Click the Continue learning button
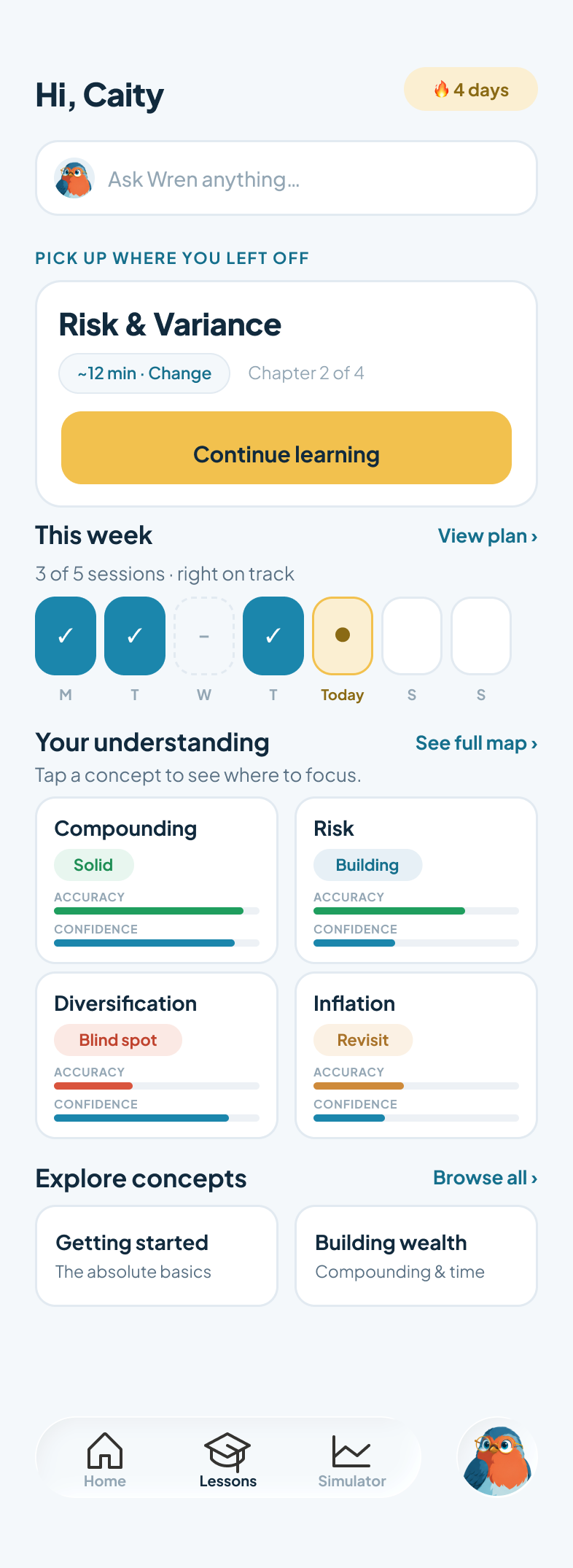The image size is (573, 1568). (x=286, y=448)
